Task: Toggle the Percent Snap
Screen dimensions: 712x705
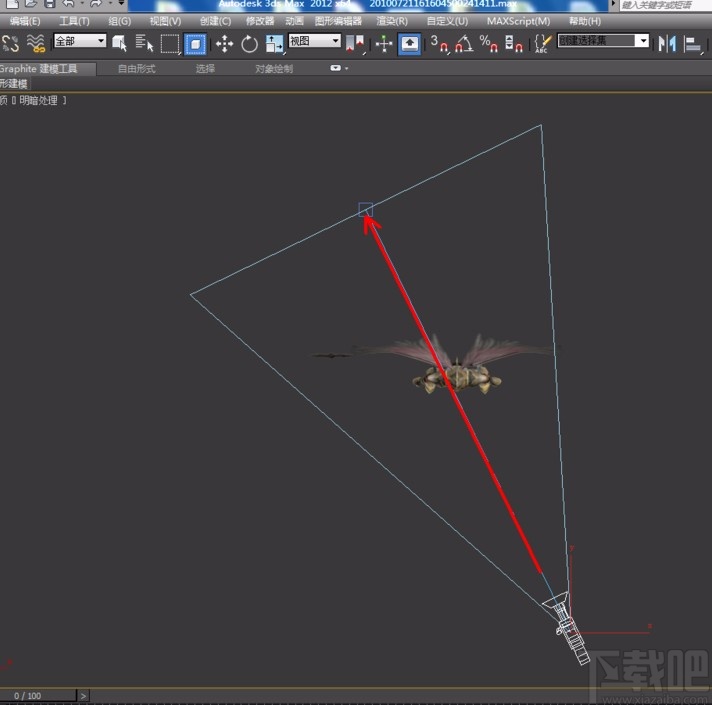Action: click(489, 44)
